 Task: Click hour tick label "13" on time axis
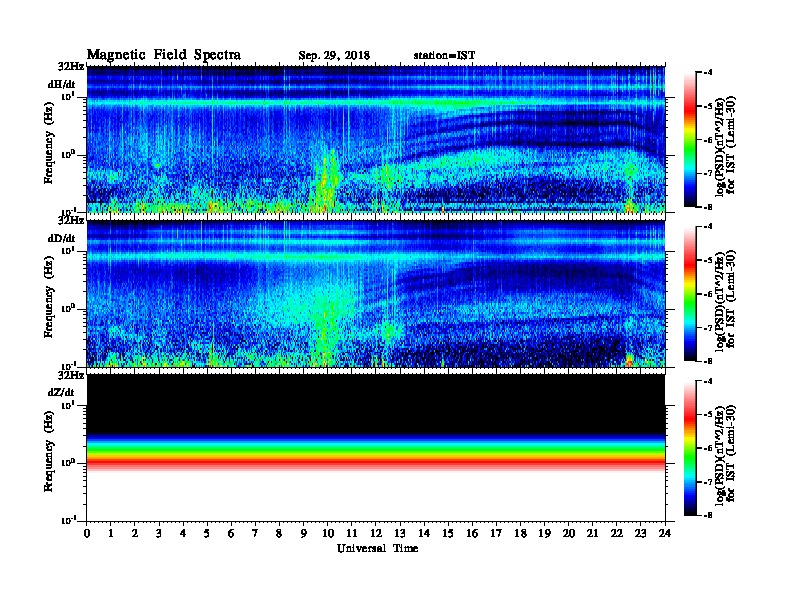[400, 533]
